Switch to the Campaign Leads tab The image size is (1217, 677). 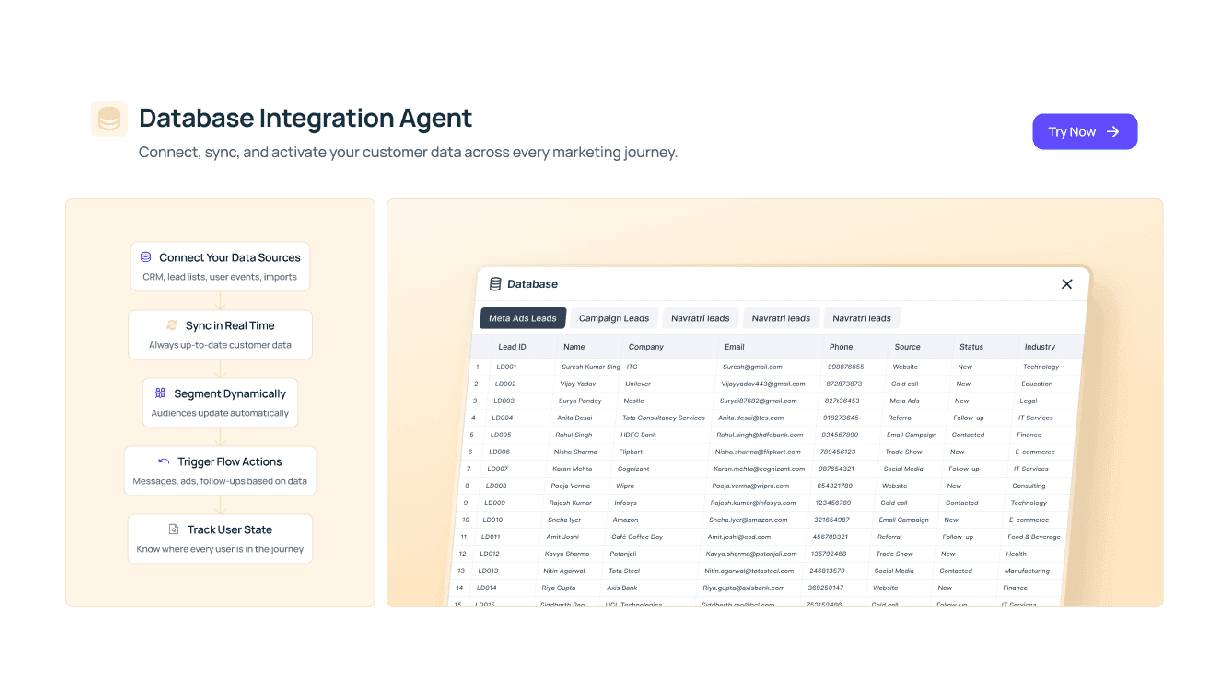(614, 318)
